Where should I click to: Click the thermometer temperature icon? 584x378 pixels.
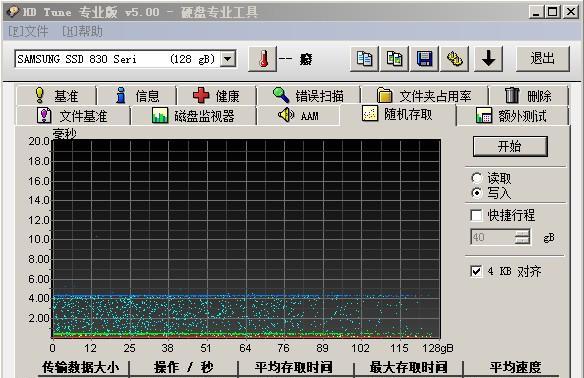click(x=263, y=59)
